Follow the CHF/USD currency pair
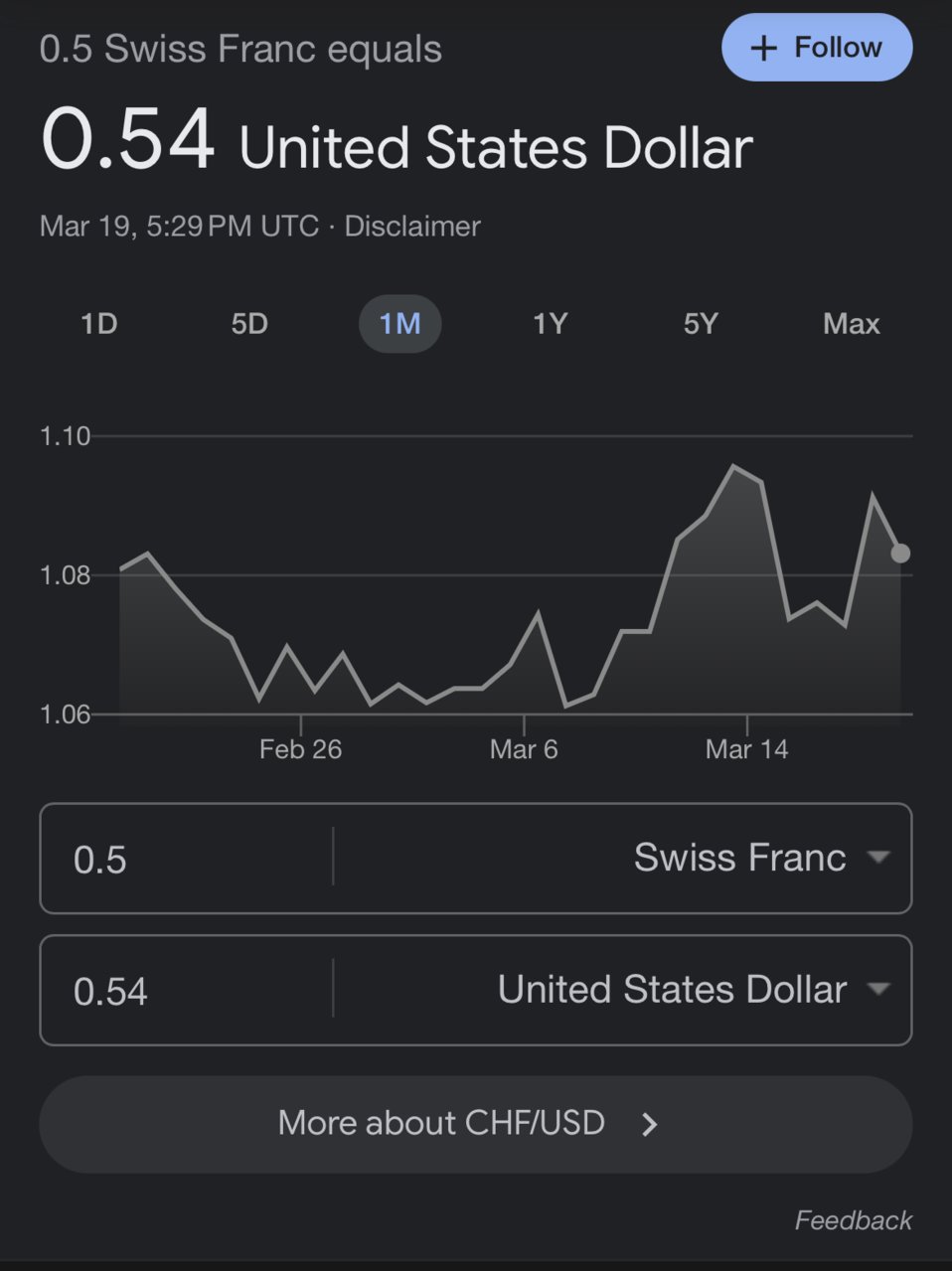The width and height of the screenshot is (952, 1271). tap(817, 48)
